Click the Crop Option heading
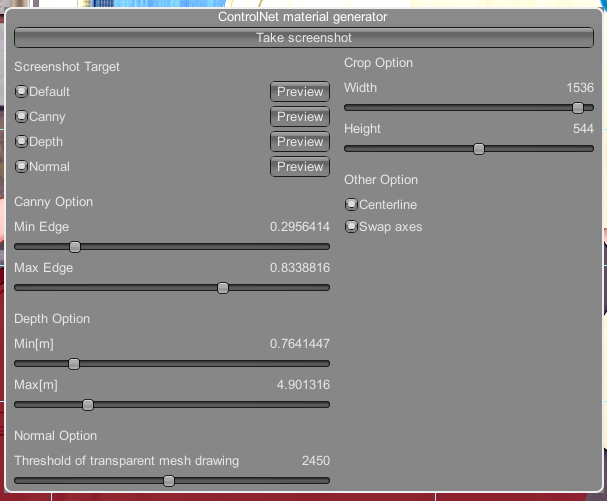The width and height of the screenshot is (607, 501). pos(378,63)
